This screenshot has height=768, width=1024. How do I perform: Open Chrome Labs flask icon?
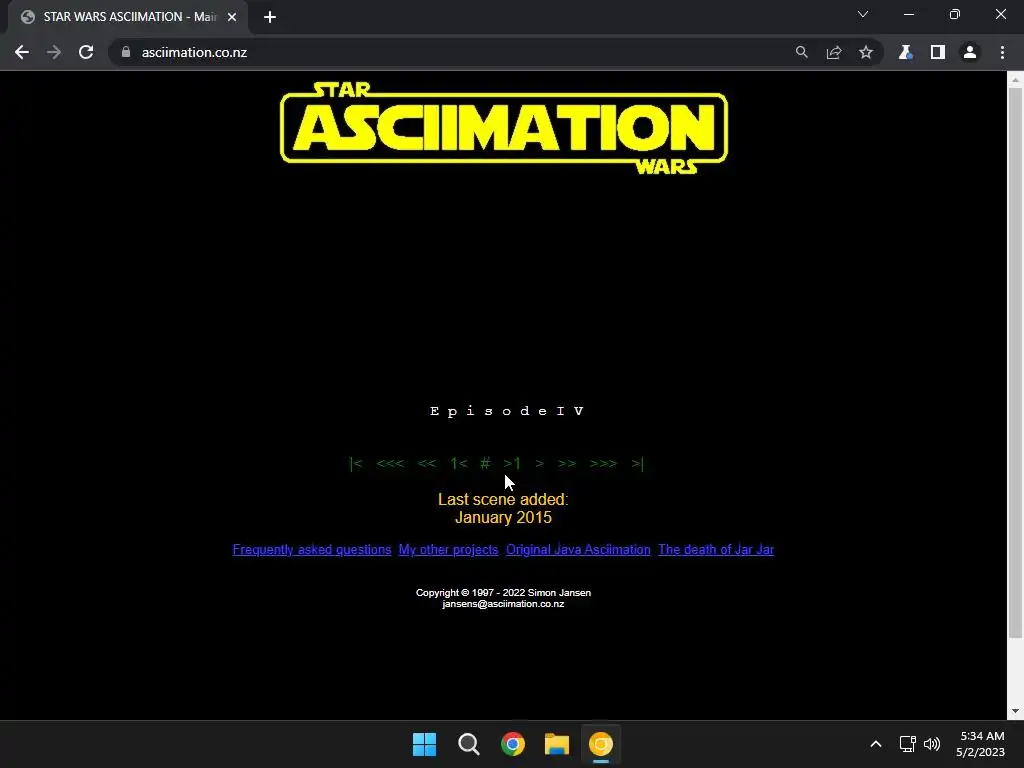pos(905,52)
